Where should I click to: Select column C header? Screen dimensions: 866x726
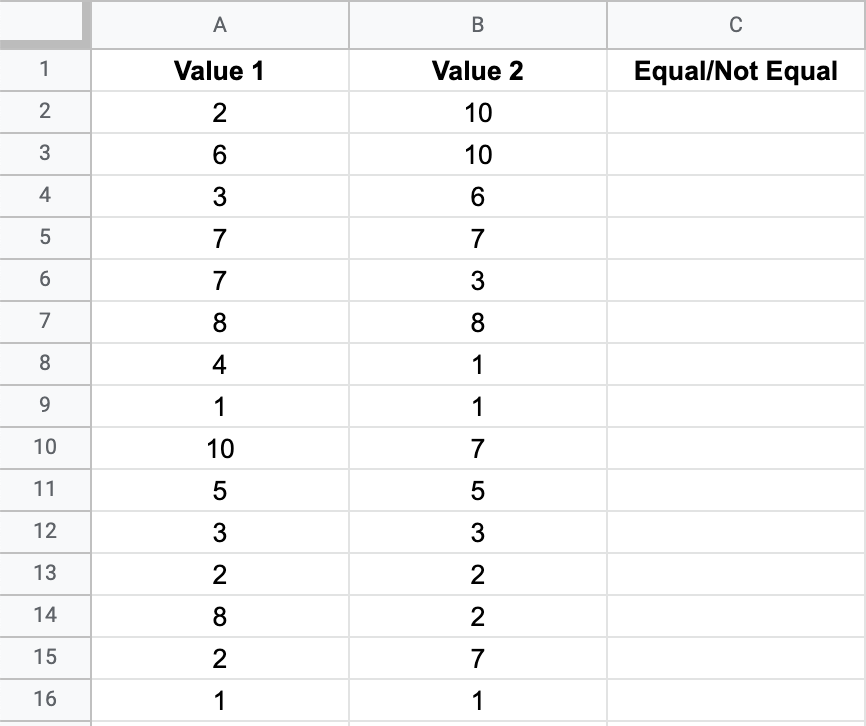(x=735, y=26)
